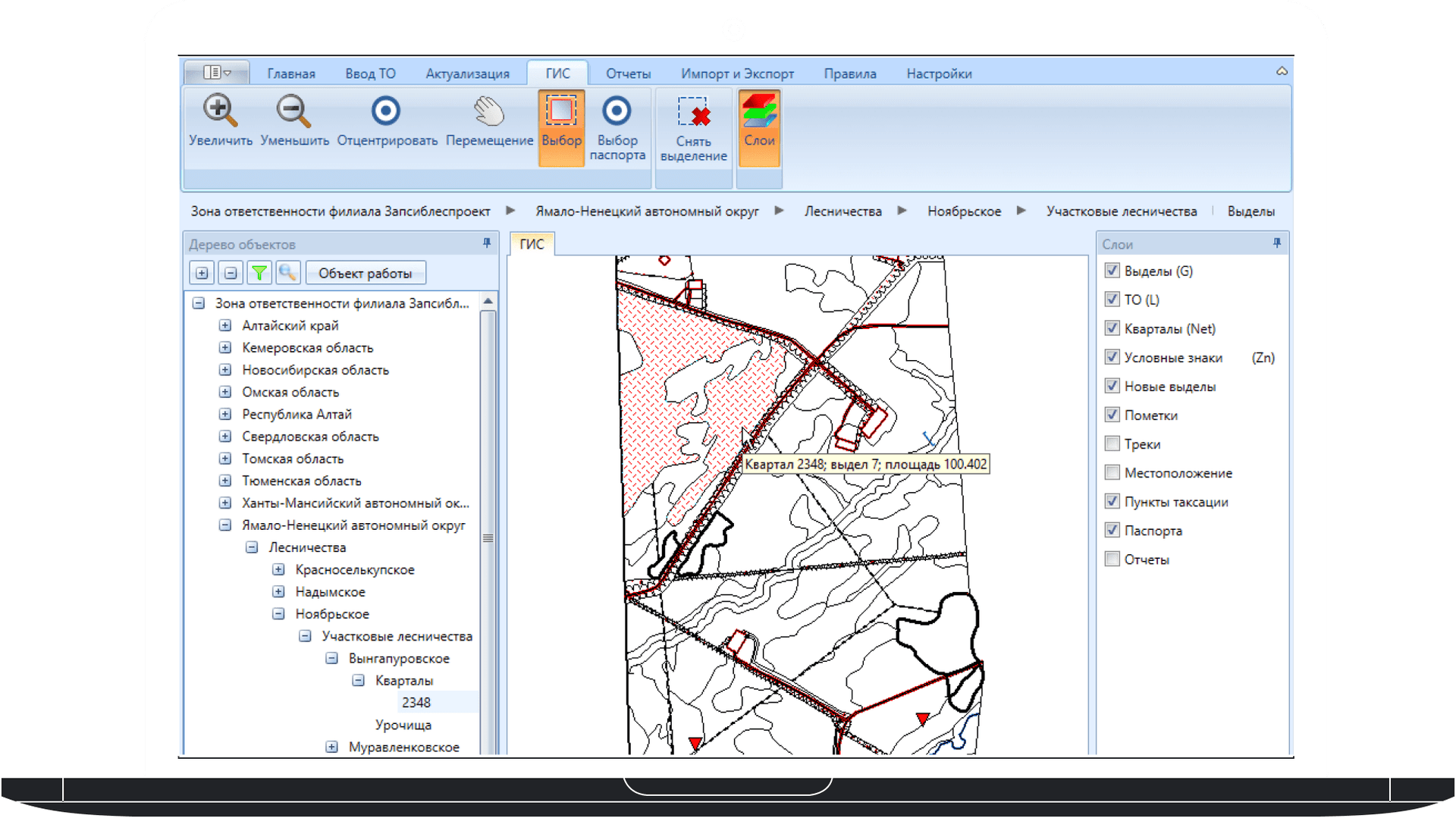Toggle Пункты таксации layer checkbox
Image resolution: width=1456 pixels, height=818 pixels.
1112,501
